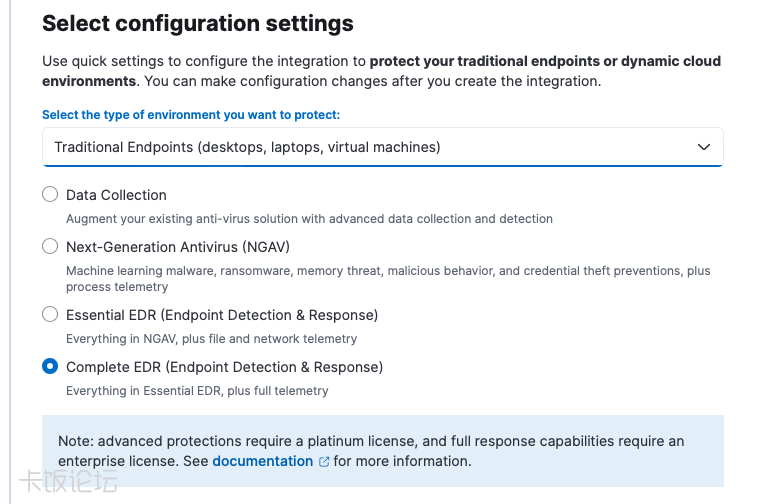Click the Data Collection description about anti-virus
The width and height of the screenshot is (757, 504).
[x=308, y=218]
